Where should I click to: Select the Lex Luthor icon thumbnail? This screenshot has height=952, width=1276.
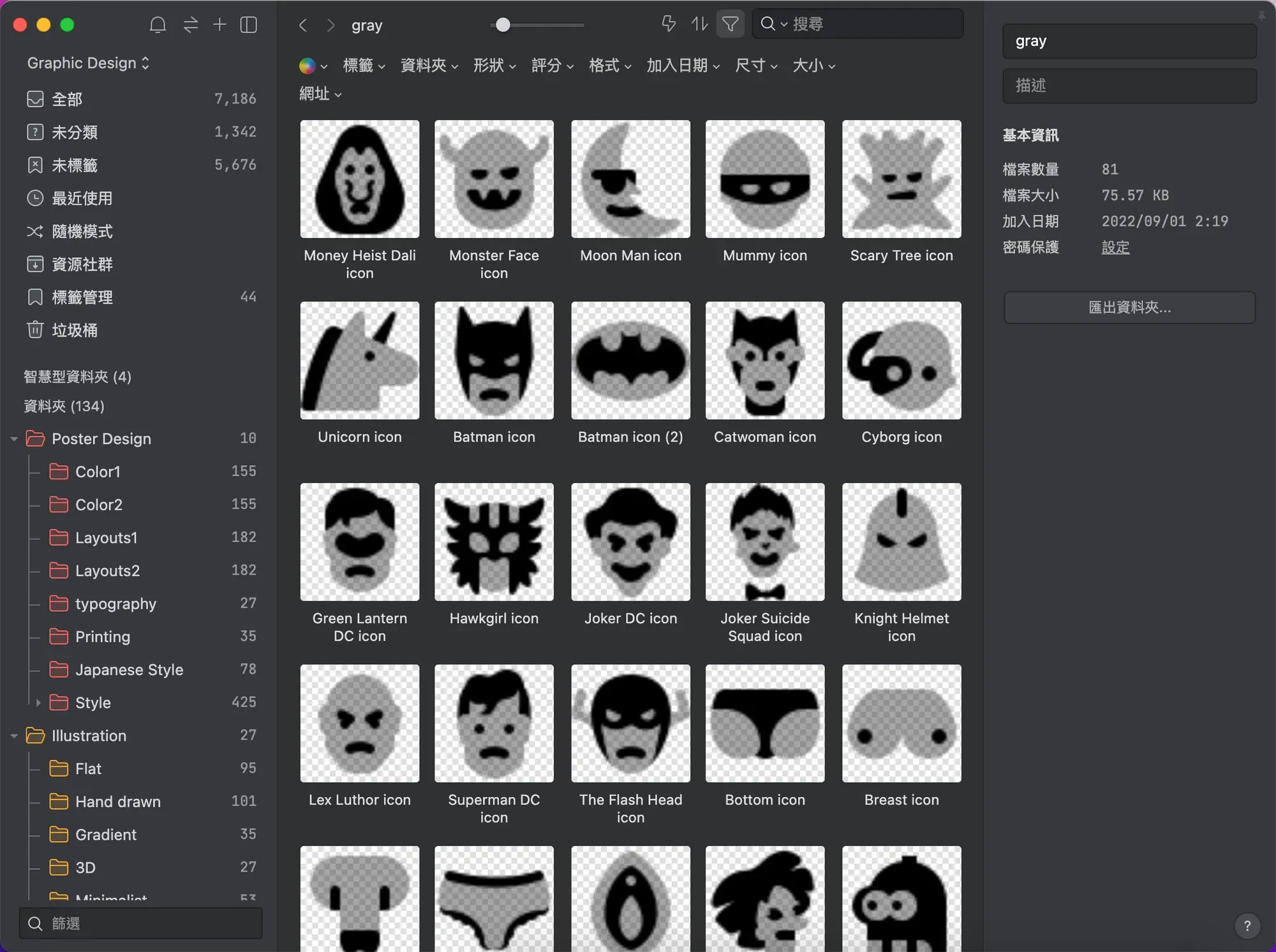tap(360, 724)
